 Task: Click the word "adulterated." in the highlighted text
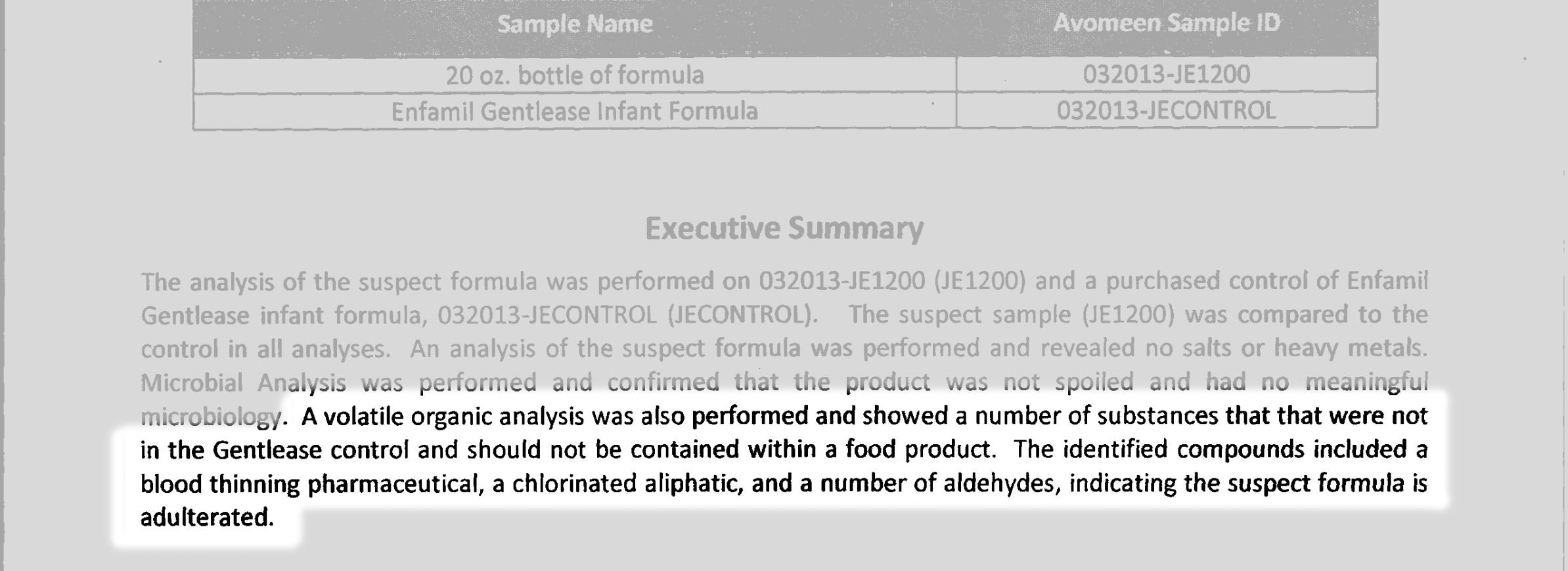[x=207, y=518]
